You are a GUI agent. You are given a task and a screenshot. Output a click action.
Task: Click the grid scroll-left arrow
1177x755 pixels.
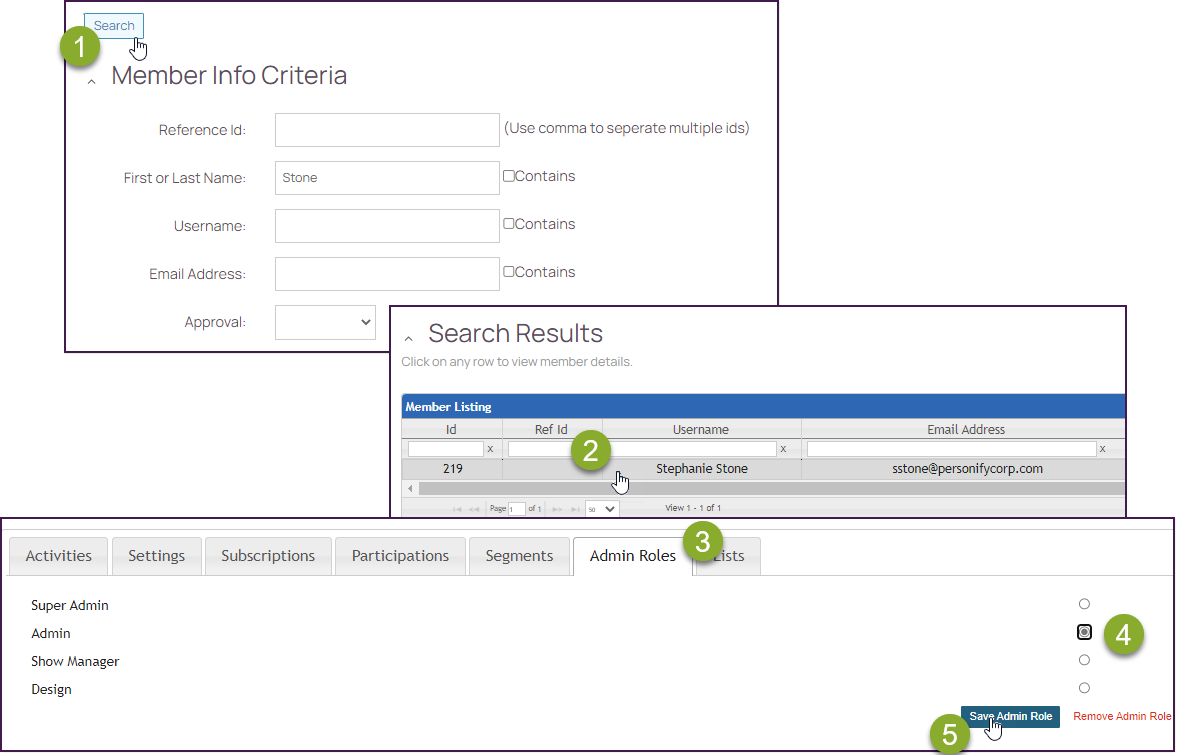coord(410,489)
